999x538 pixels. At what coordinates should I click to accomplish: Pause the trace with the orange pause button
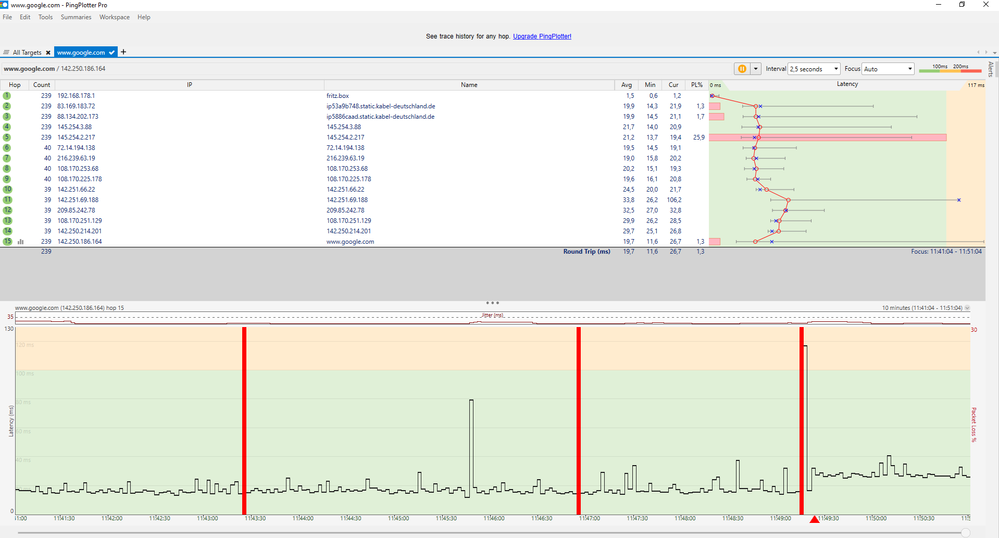(742, 69)
